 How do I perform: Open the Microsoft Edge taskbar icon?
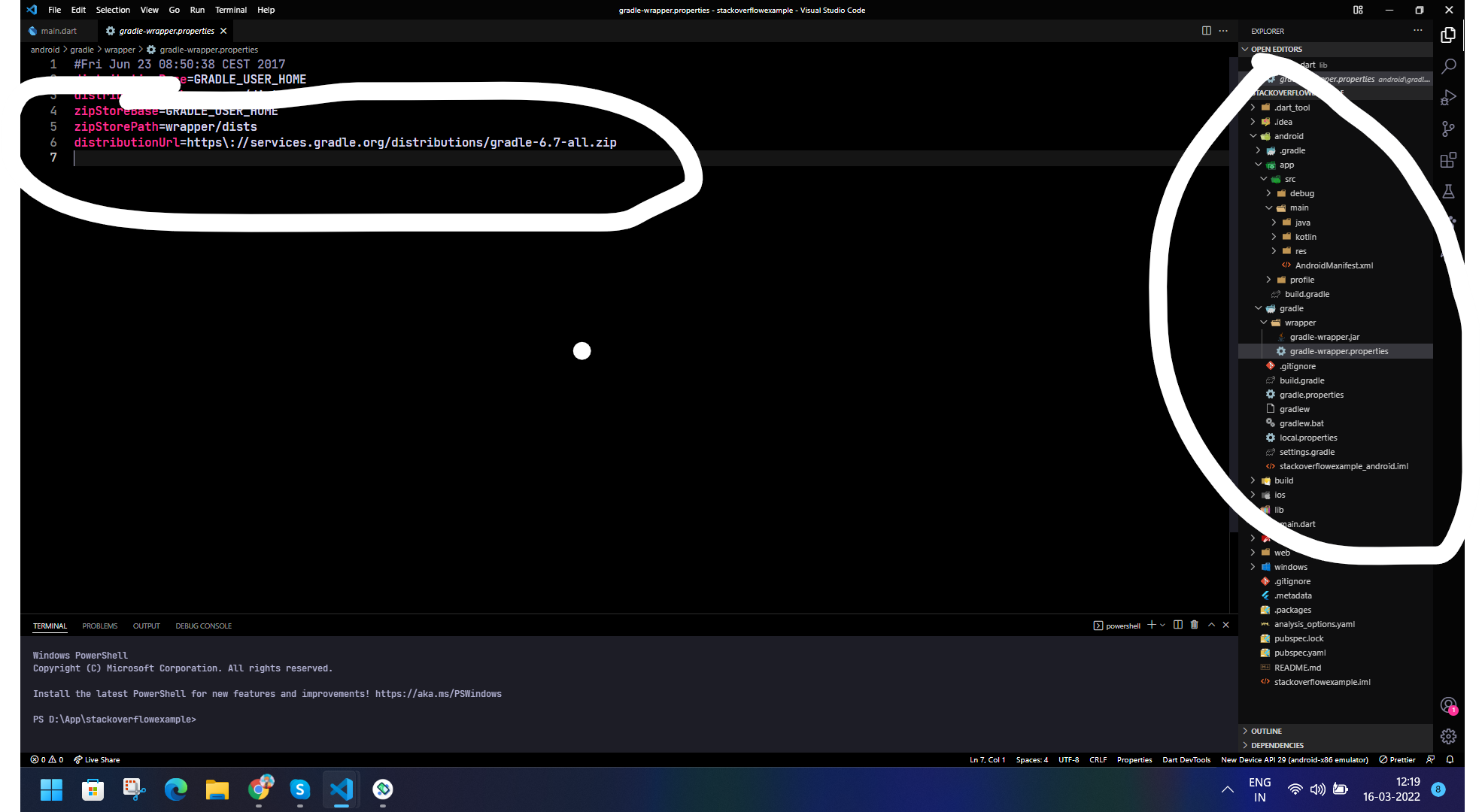click(176, 789)
